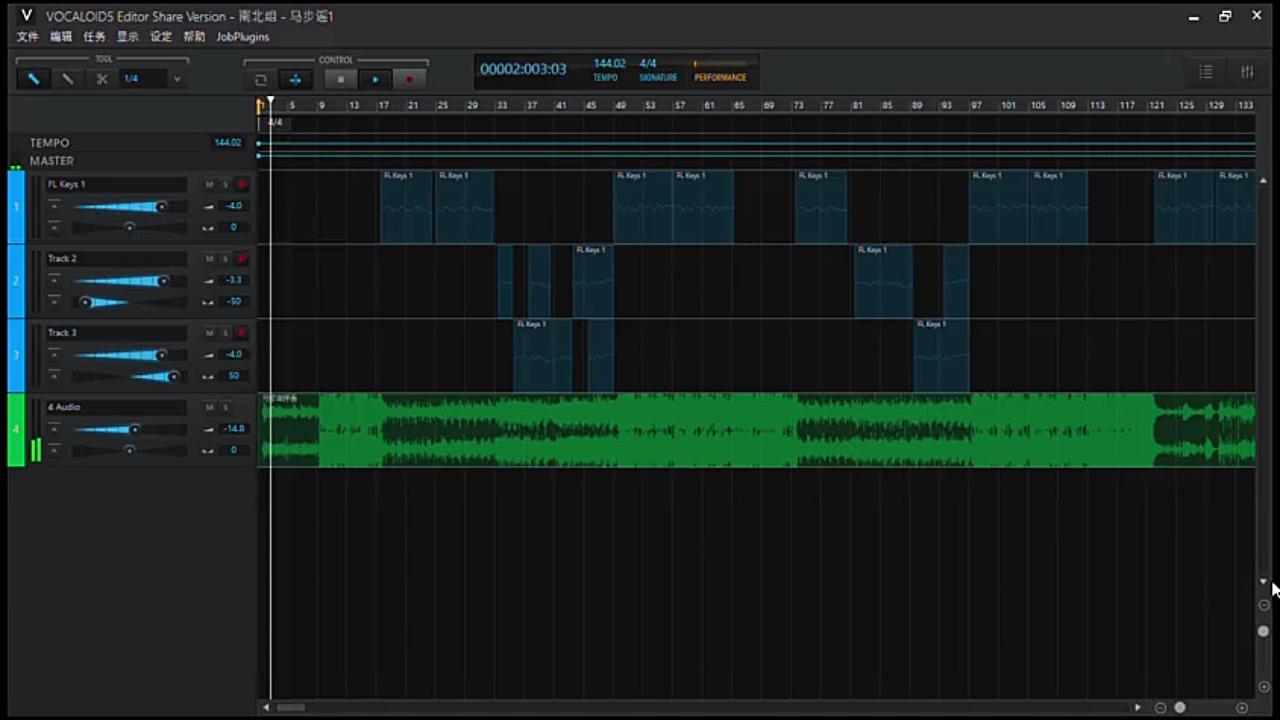Toggle loop playback in CONTROL section
Image resolution: width=1280 pixels, height=720 pixels.
pos(261,79)
